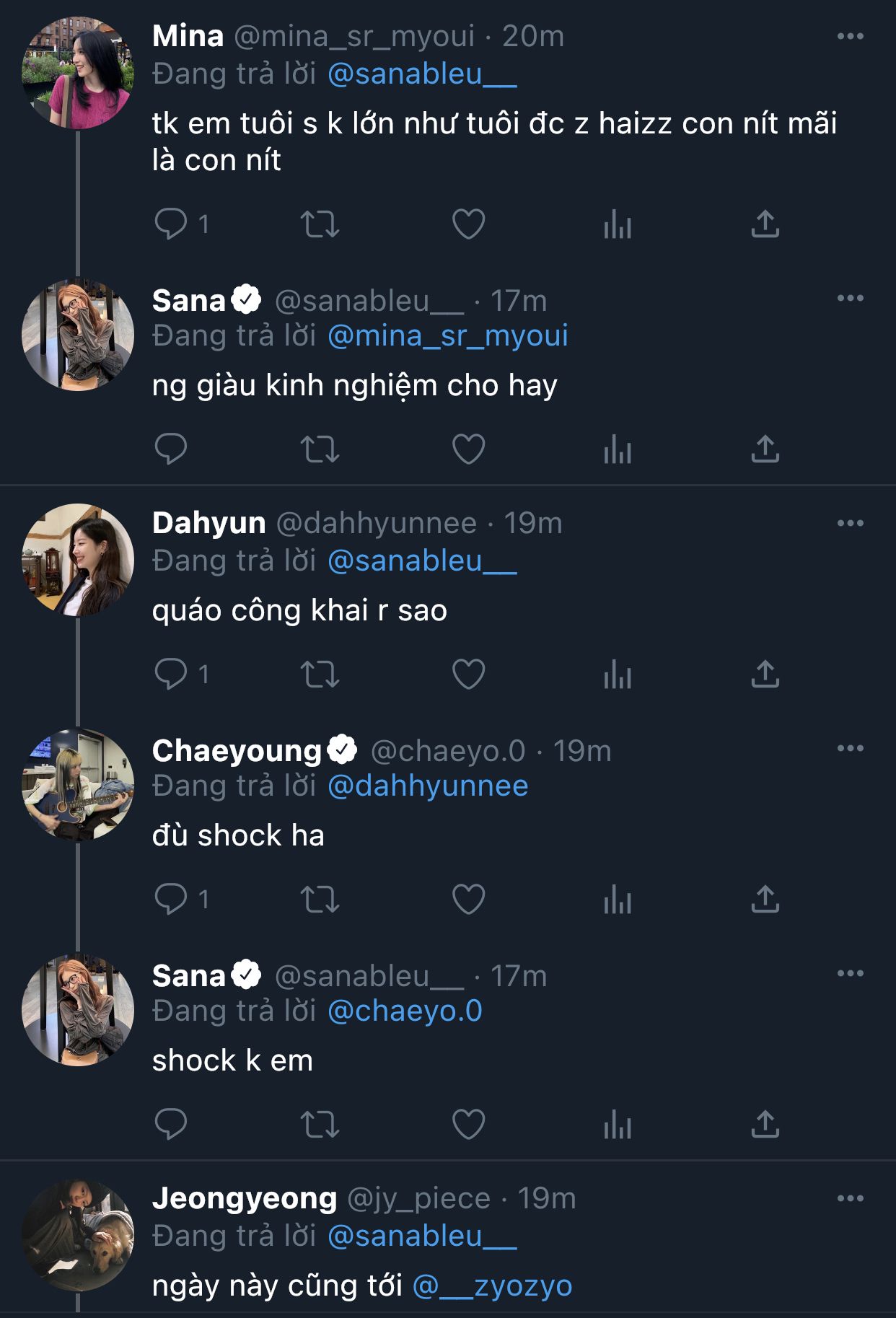Like Sana's 'ng giàu kinh nghiệm' tweet
The height and width of the screenshot is (1318, 896).
(468, 449)
